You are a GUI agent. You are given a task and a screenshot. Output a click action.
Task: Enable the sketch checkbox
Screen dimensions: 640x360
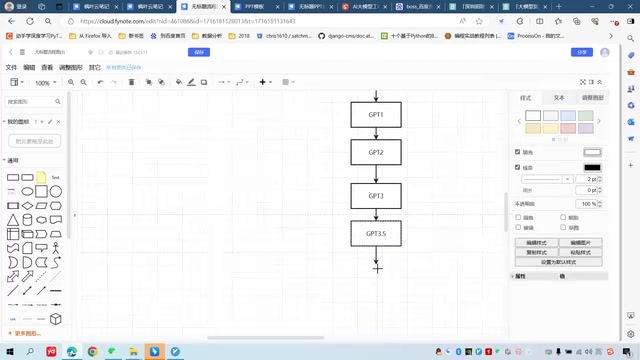point(563,227)
